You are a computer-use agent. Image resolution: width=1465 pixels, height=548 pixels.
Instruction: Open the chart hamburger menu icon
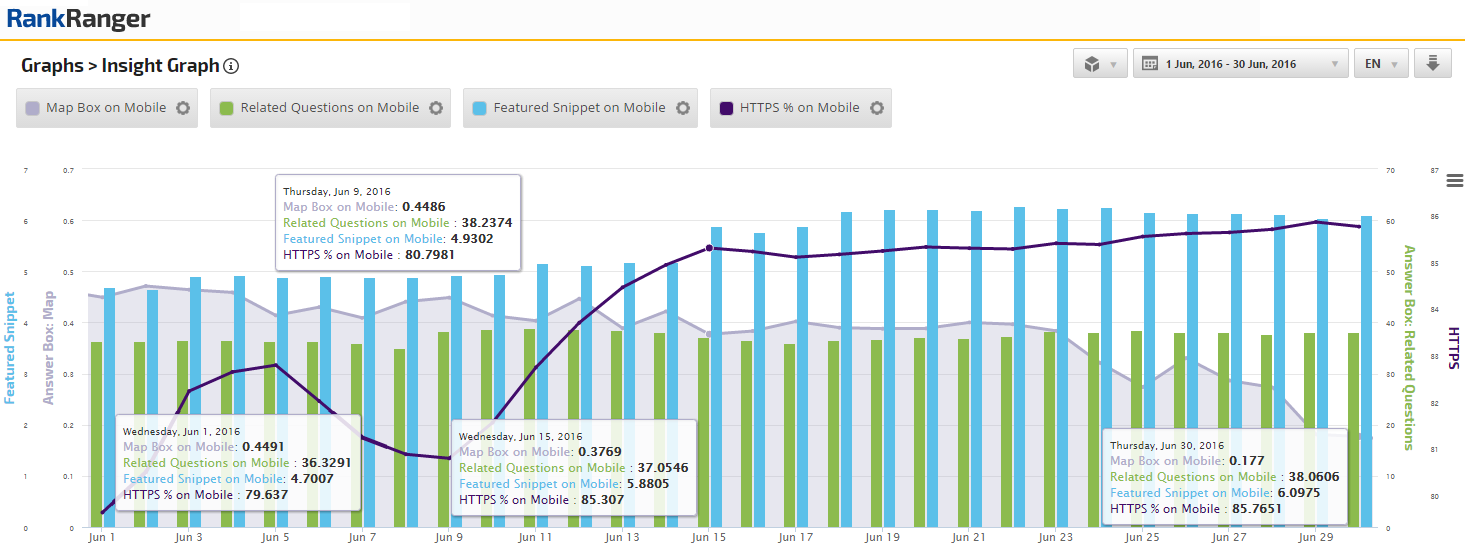[x=1454, y=180]
